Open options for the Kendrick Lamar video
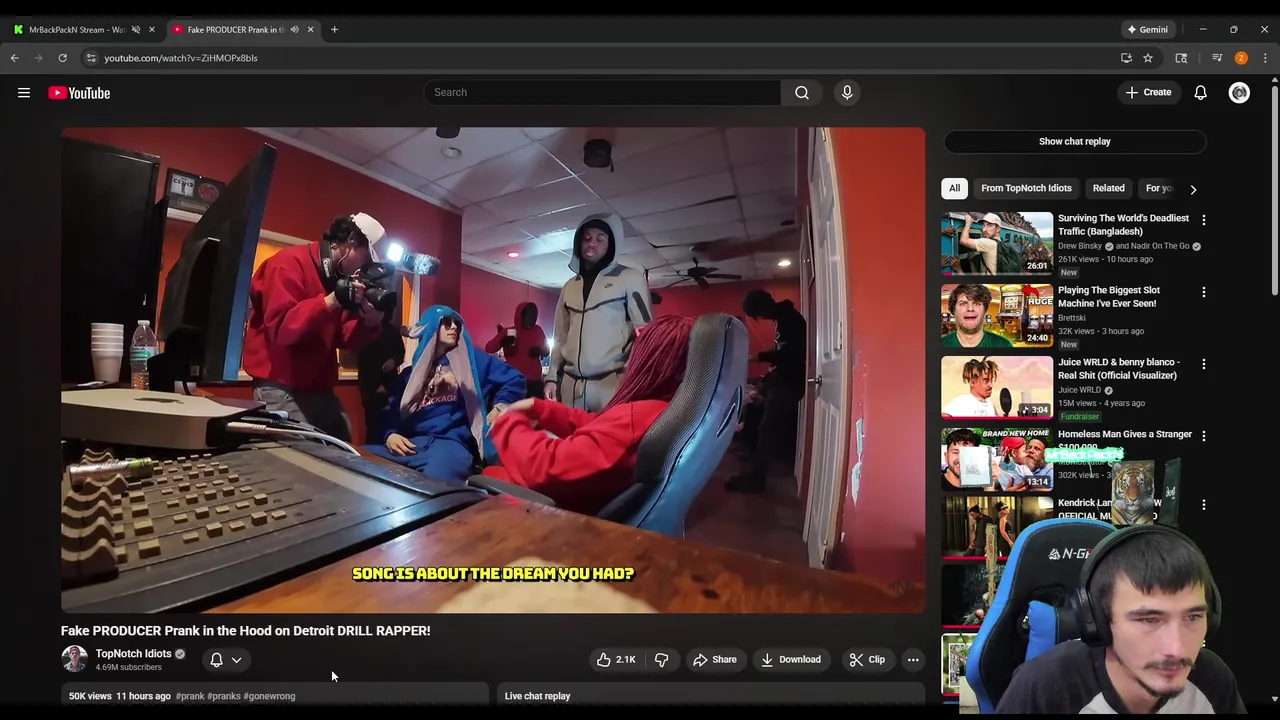The height and width of the screenshot is (720, 1280). coord(1204,505)
